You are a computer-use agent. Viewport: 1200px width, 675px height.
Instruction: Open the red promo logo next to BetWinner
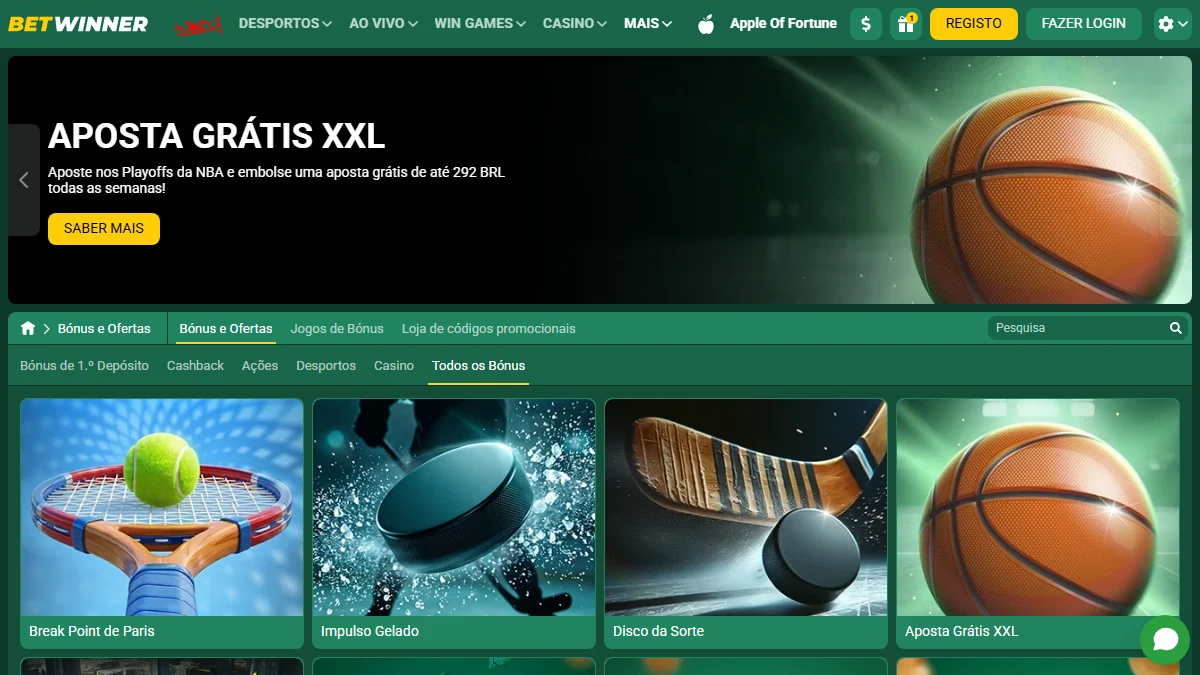(198, 24)
